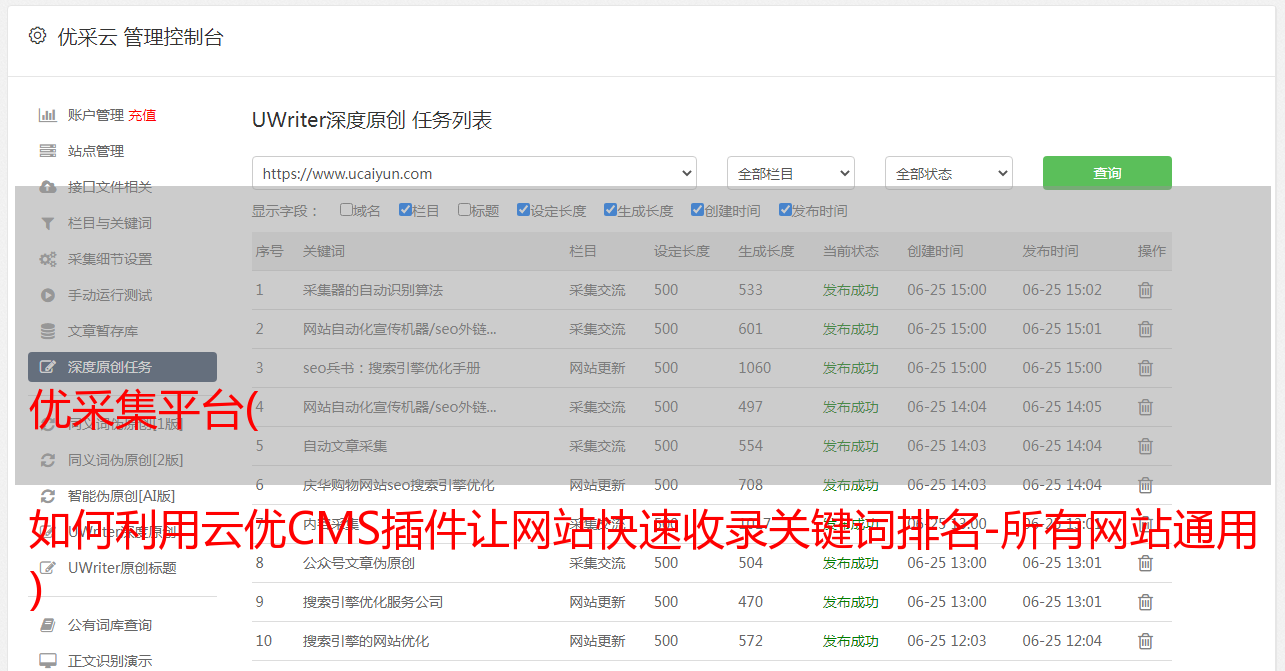The width and height of the screenshot is (1285, 671).
Task: Click the 发布时间 column header
Action: pyautogui.click(x=1050, y=251)
